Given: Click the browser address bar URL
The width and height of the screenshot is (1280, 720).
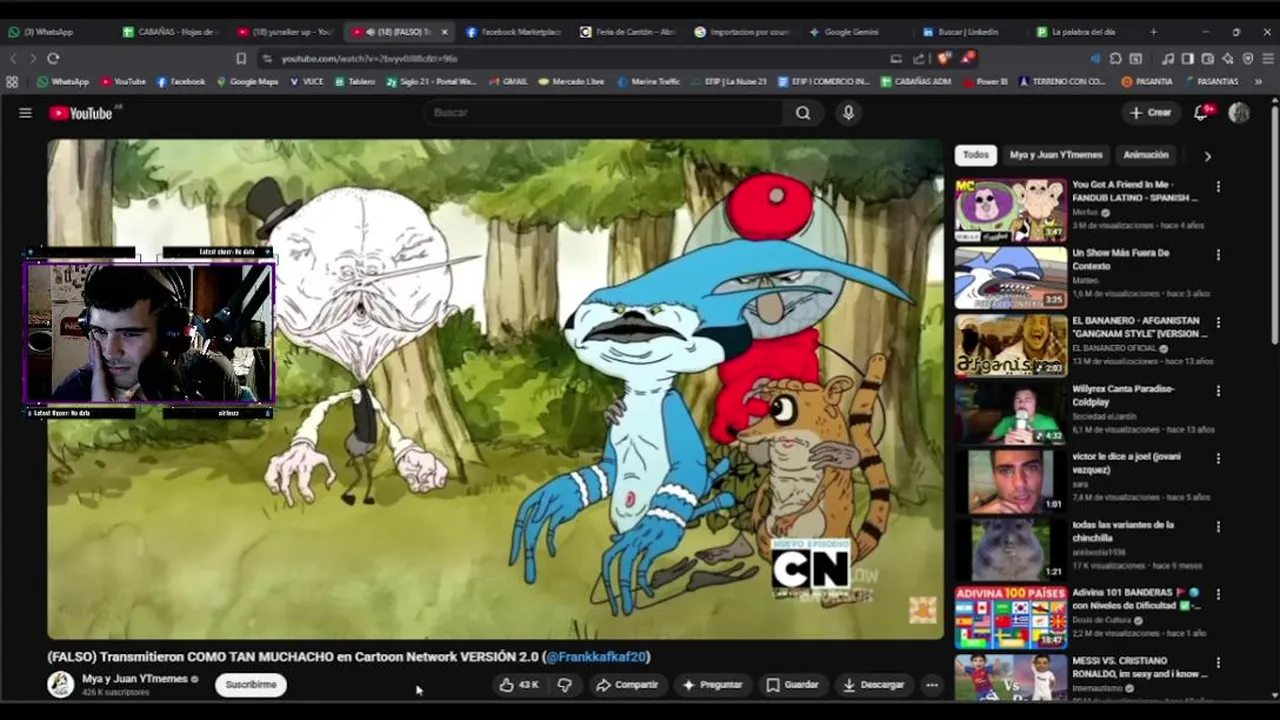Looking at the screenshot, I should [x=369, y=59].
